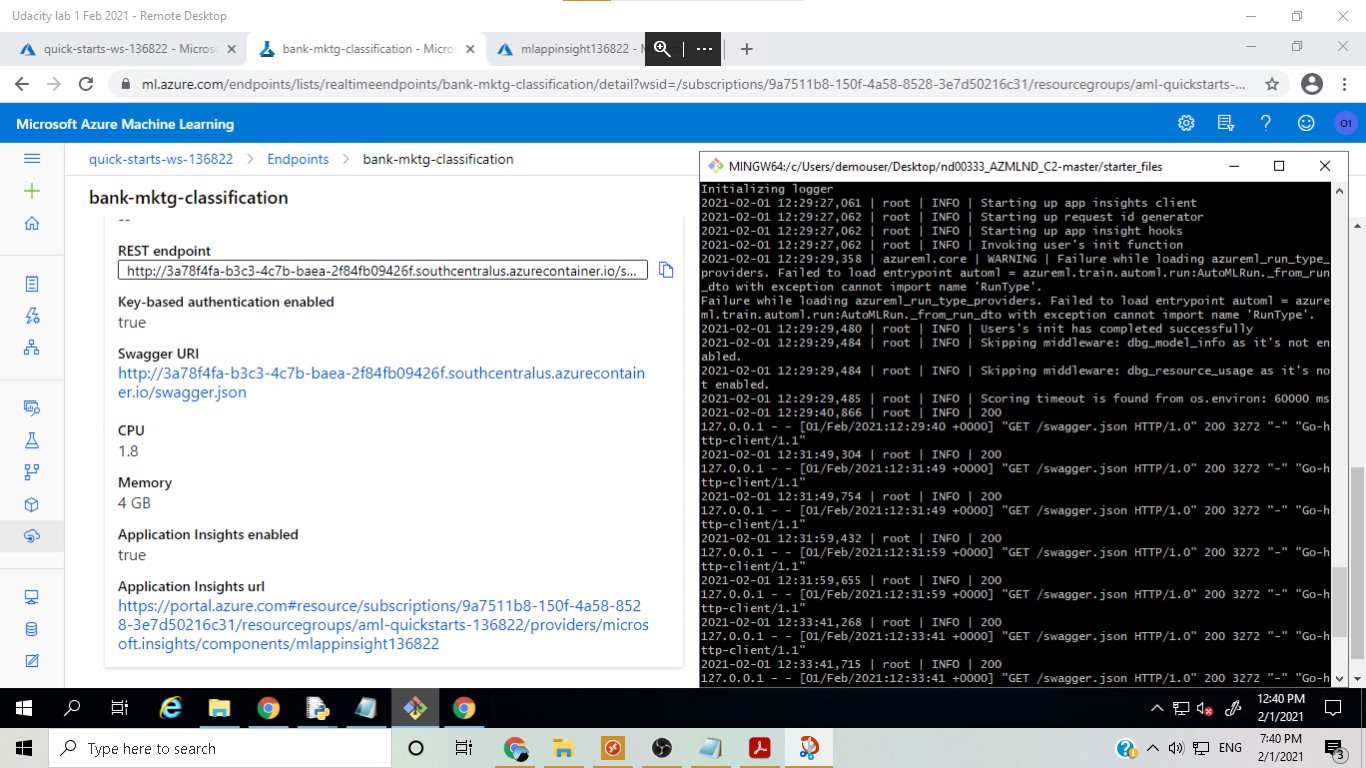The height and width of the screenshot is (768, 1366).
Task: Open the Application Insights url link
Action: coord(383,625)
